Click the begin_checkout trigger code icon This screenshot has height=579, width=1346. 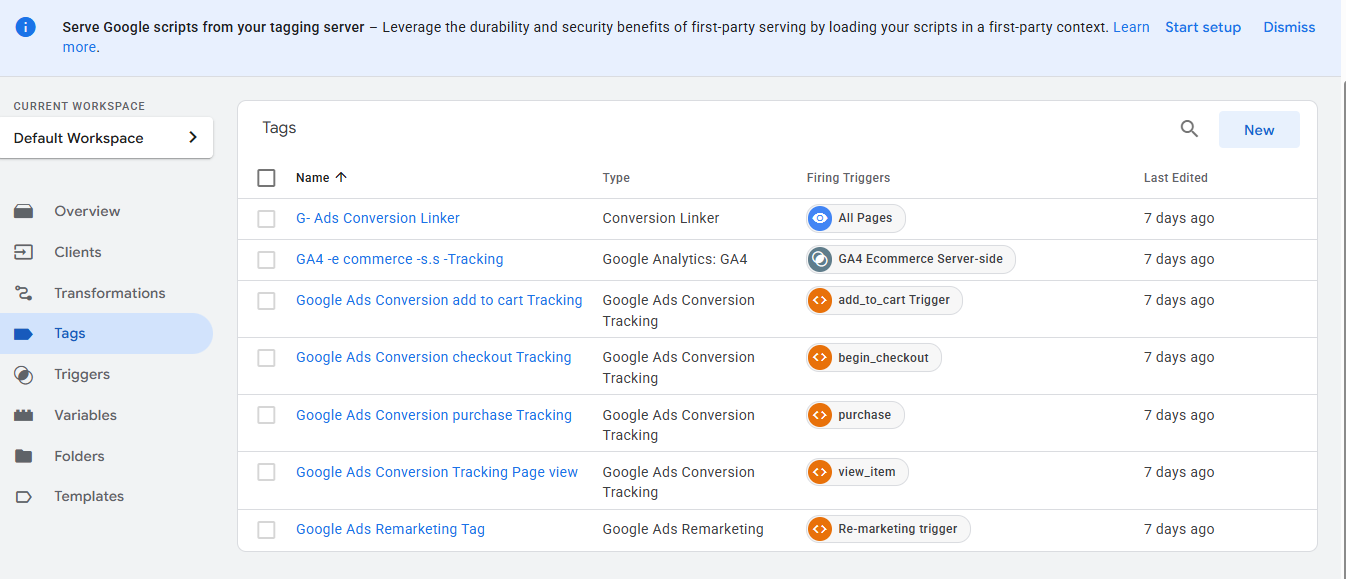(x=820, y=357)
